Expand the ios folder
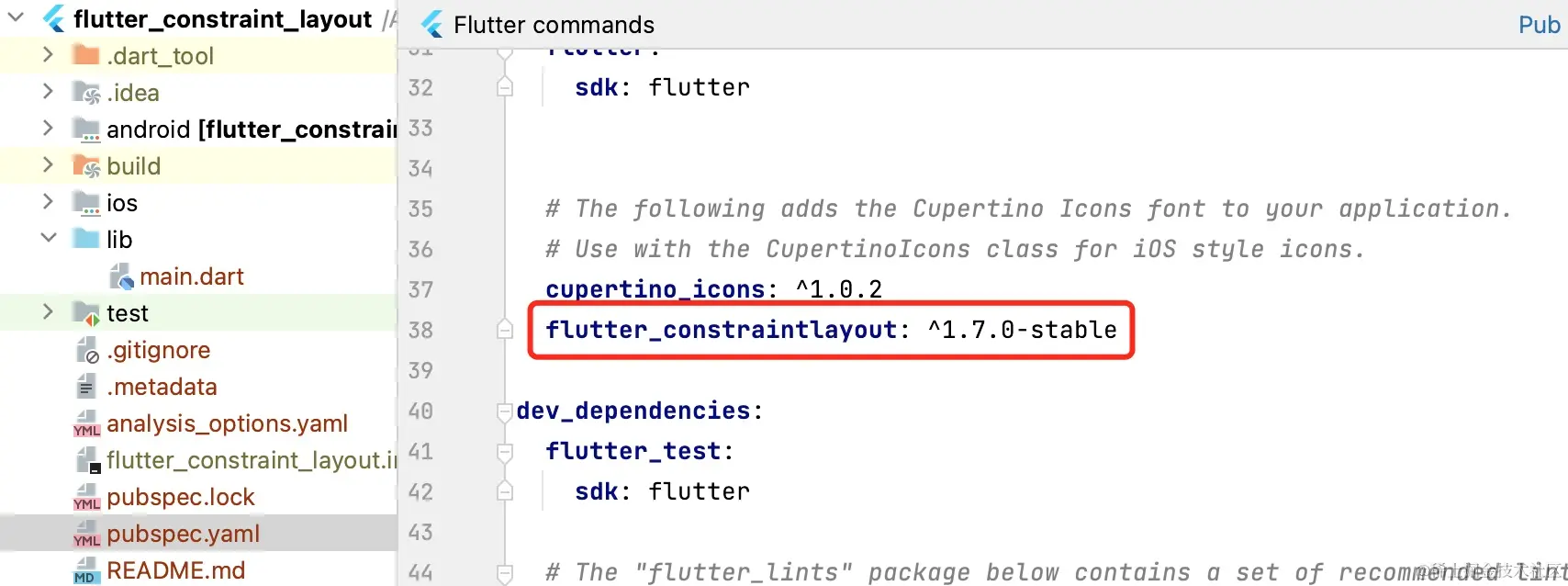Image resolution: width=1568 pixels, height=586 pixels. (x=48, y=202)
